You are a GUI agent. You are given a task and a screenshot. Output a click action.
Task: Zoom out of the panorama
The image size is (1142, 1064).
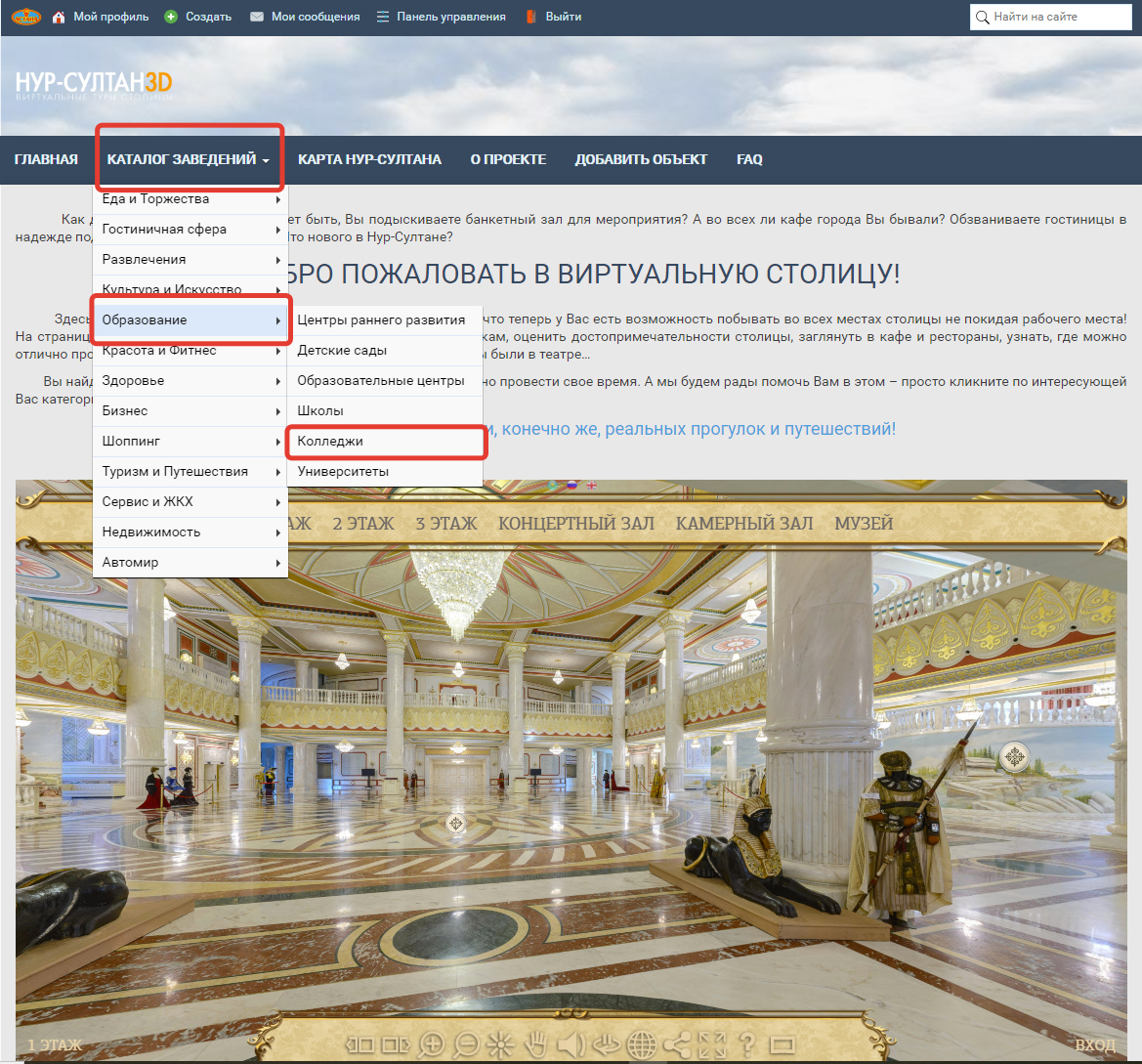pyautogui.click(x=466, y=1044)
